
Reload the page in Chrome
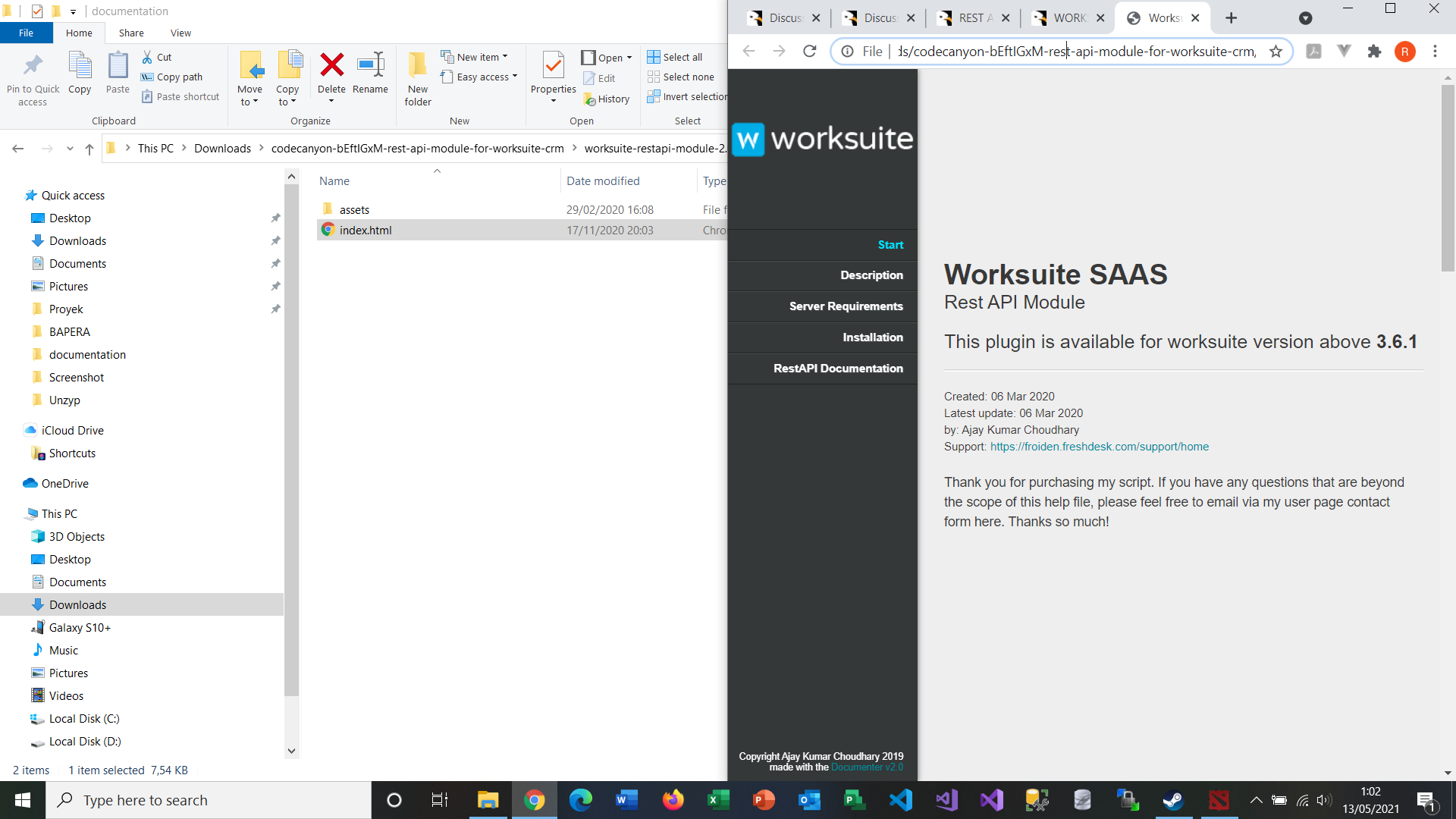809,52
